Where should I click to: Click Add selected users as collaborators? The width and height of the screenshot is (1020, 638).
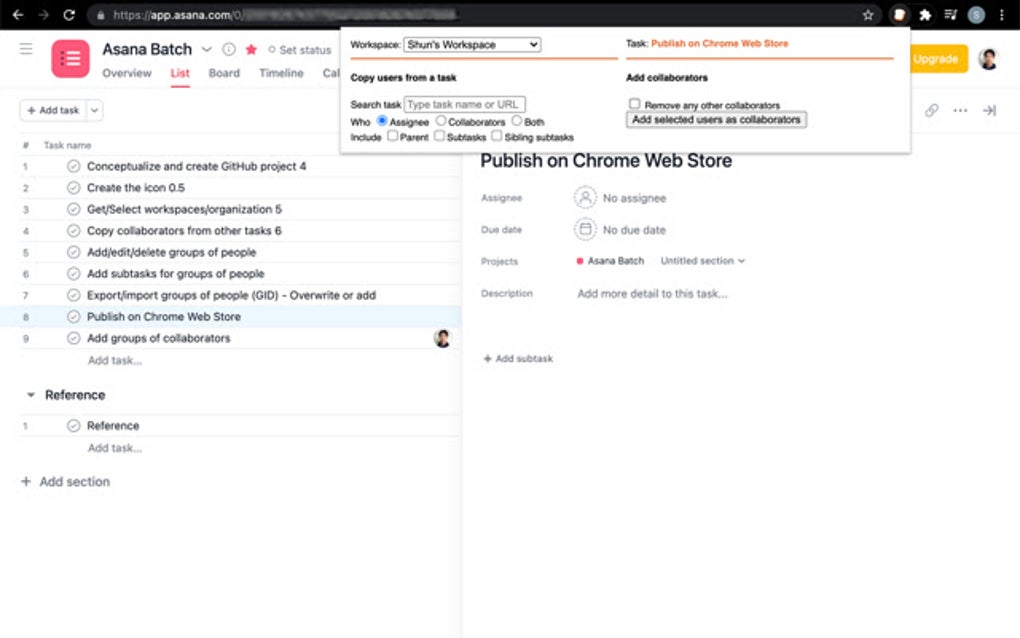tap(716, 118)
